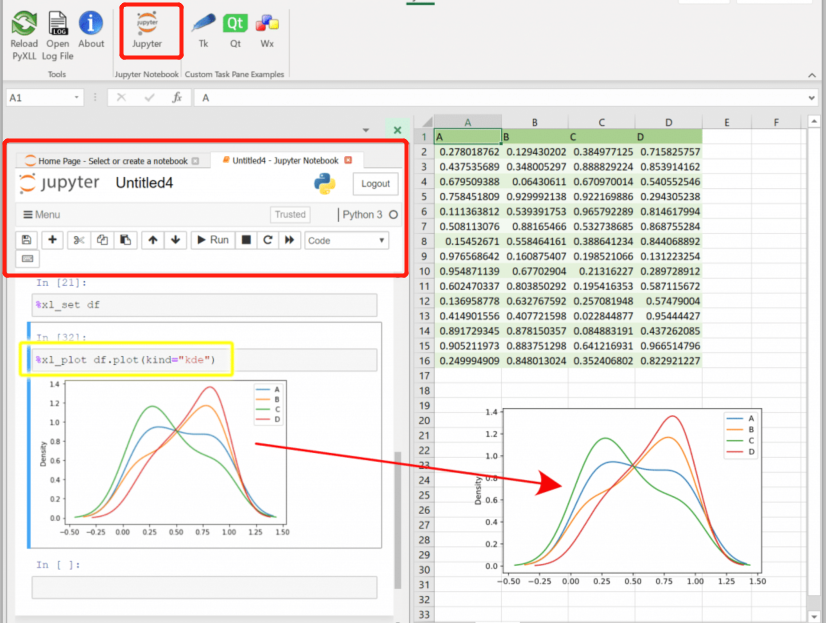Click the Trusted notebook indicator
The width and height of the screenshot is (826, 623).
coord(290,214)
